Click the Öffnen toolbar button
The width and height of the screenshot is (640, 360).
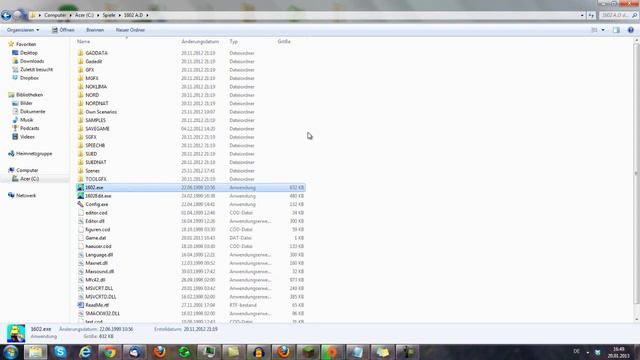click(x=63, y=30)
